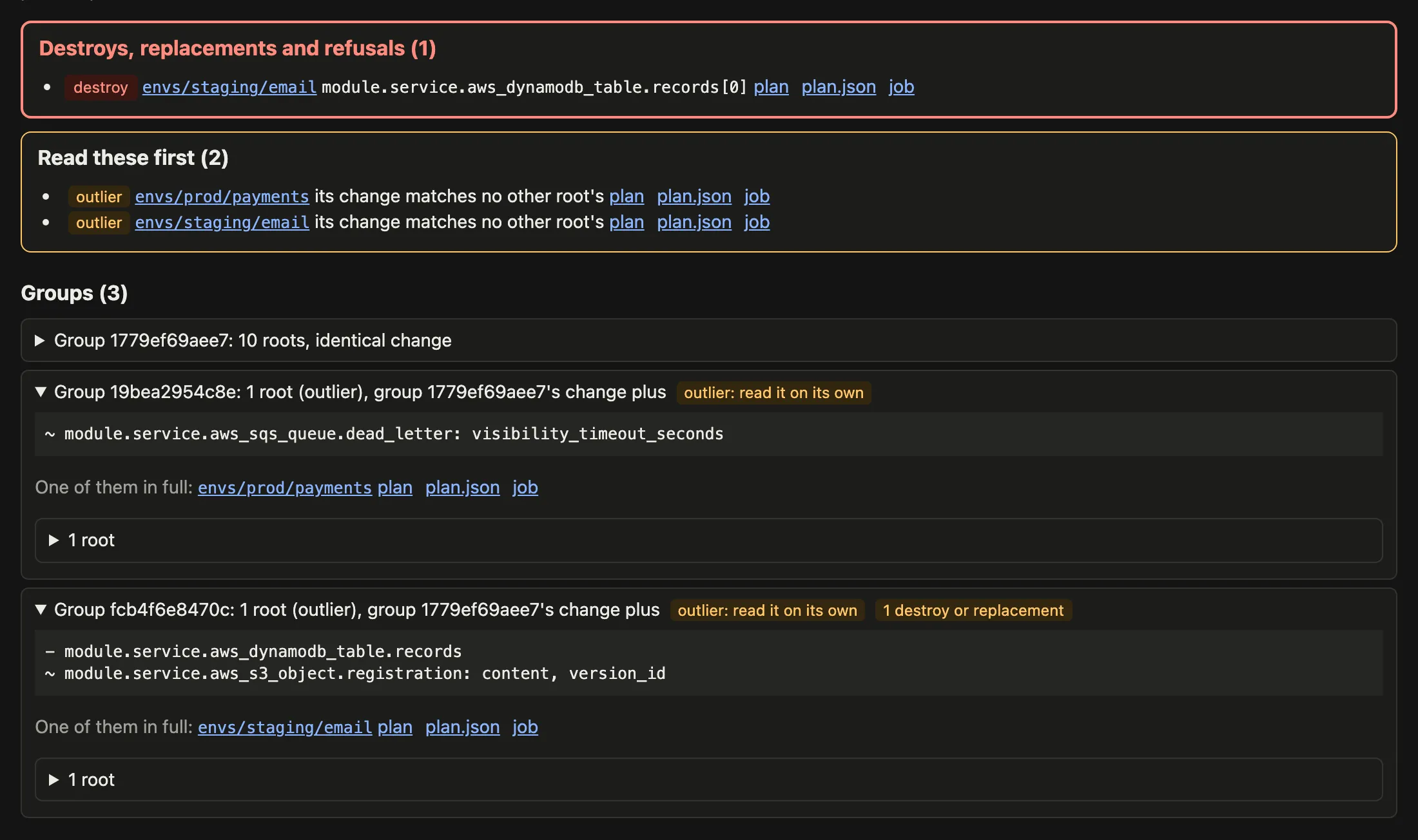The width and height of the screenshot is (1418, 840).
Task: Open plan.json for envs/staging/email outlier row
Action: (x=694, y=222)
